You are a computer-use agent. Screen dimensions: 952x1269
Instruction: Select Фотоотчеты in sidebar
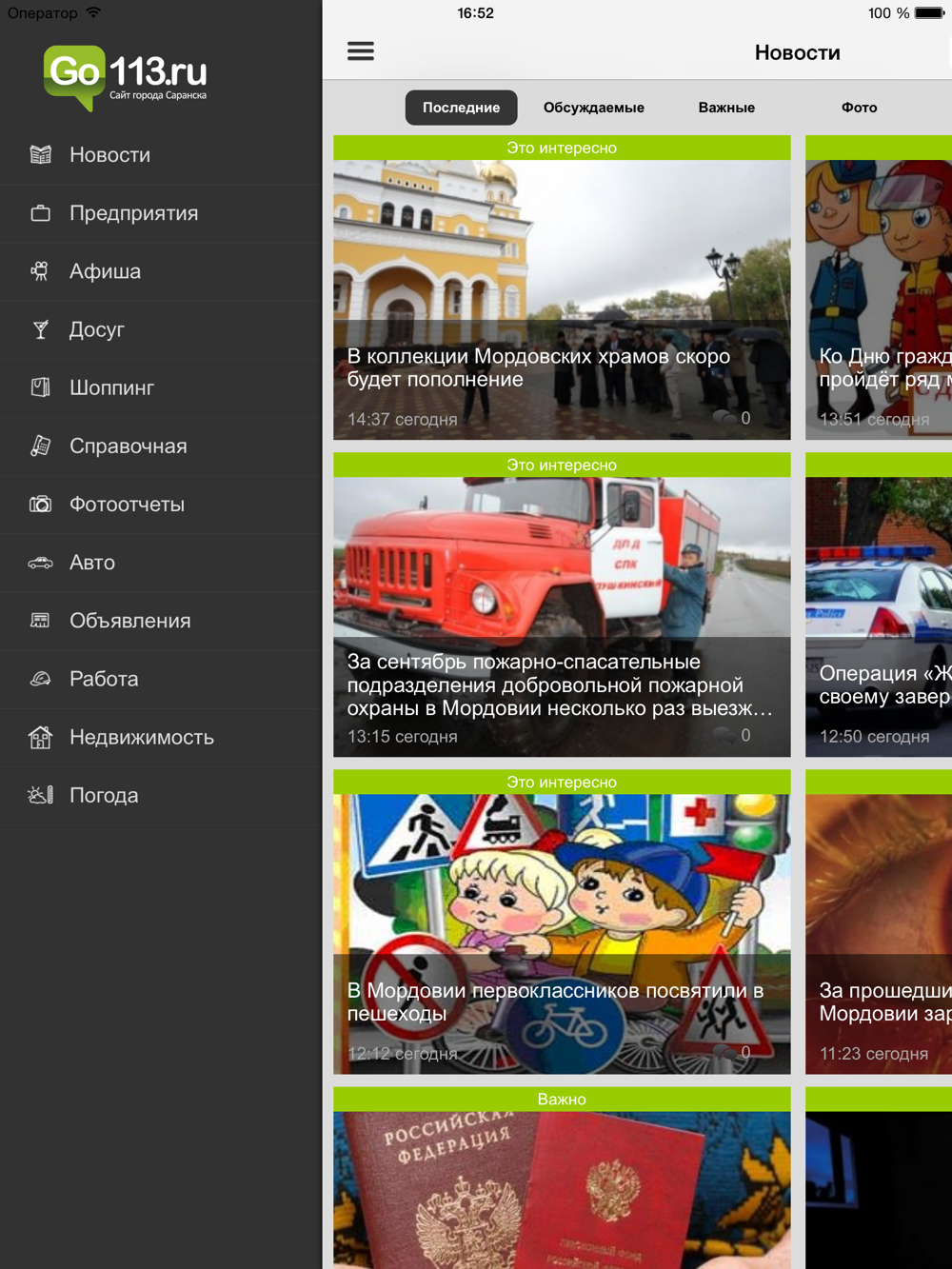161,505
